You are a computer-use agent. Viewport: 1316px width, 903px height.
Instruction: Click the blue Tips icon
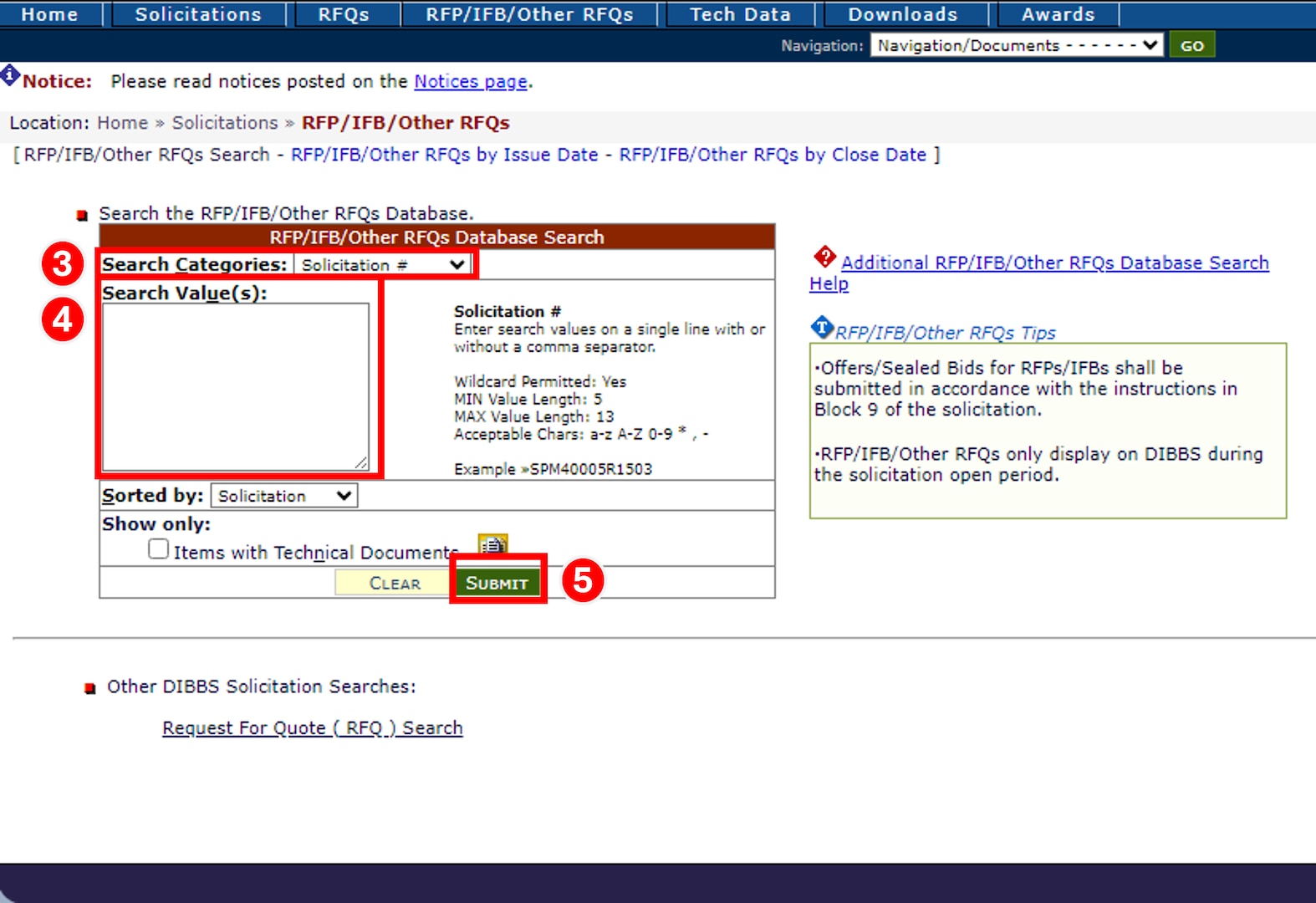[823, 327]
